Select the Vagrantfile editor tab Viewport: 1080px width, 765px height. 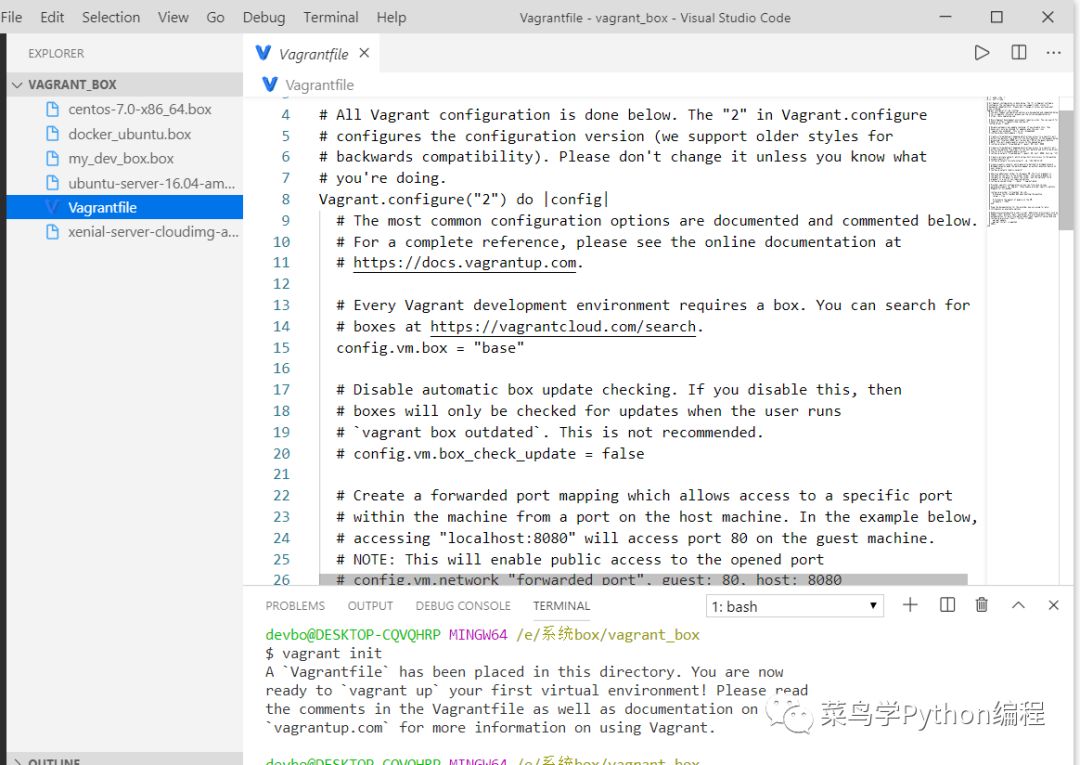tap(311, 53)
